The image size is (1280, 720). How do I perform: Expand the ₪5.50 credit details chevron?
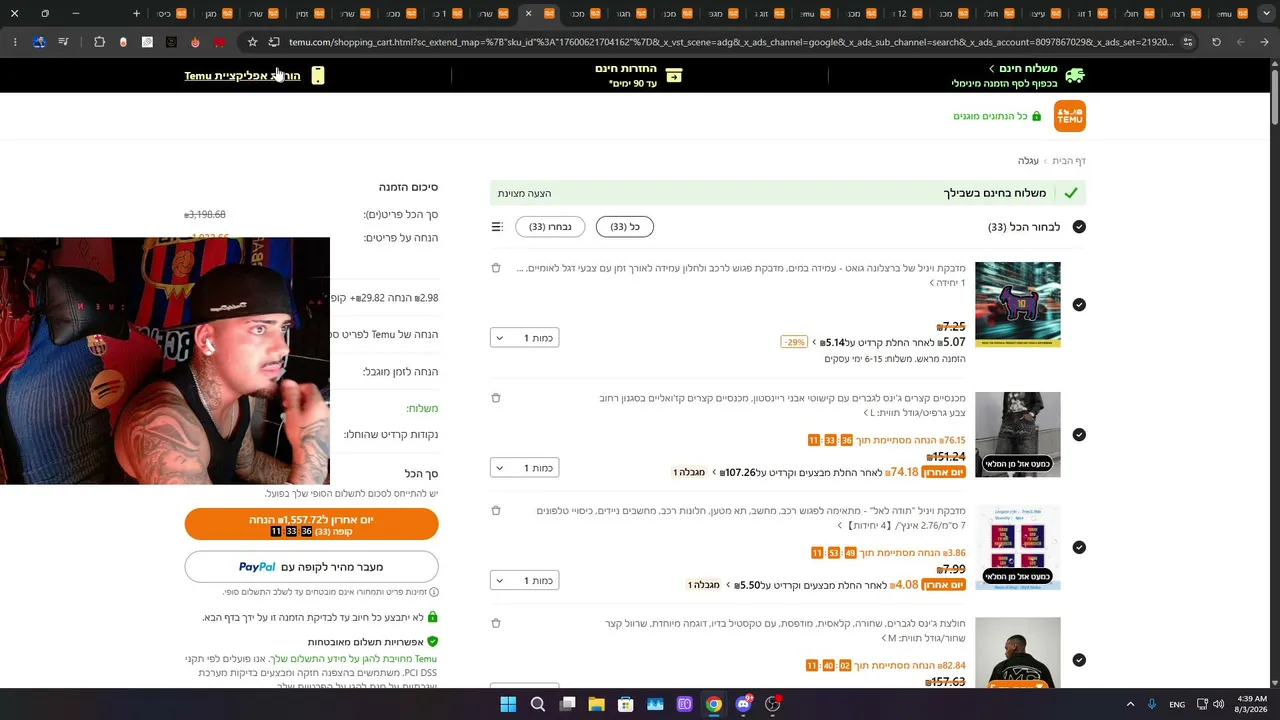(727, 585)
